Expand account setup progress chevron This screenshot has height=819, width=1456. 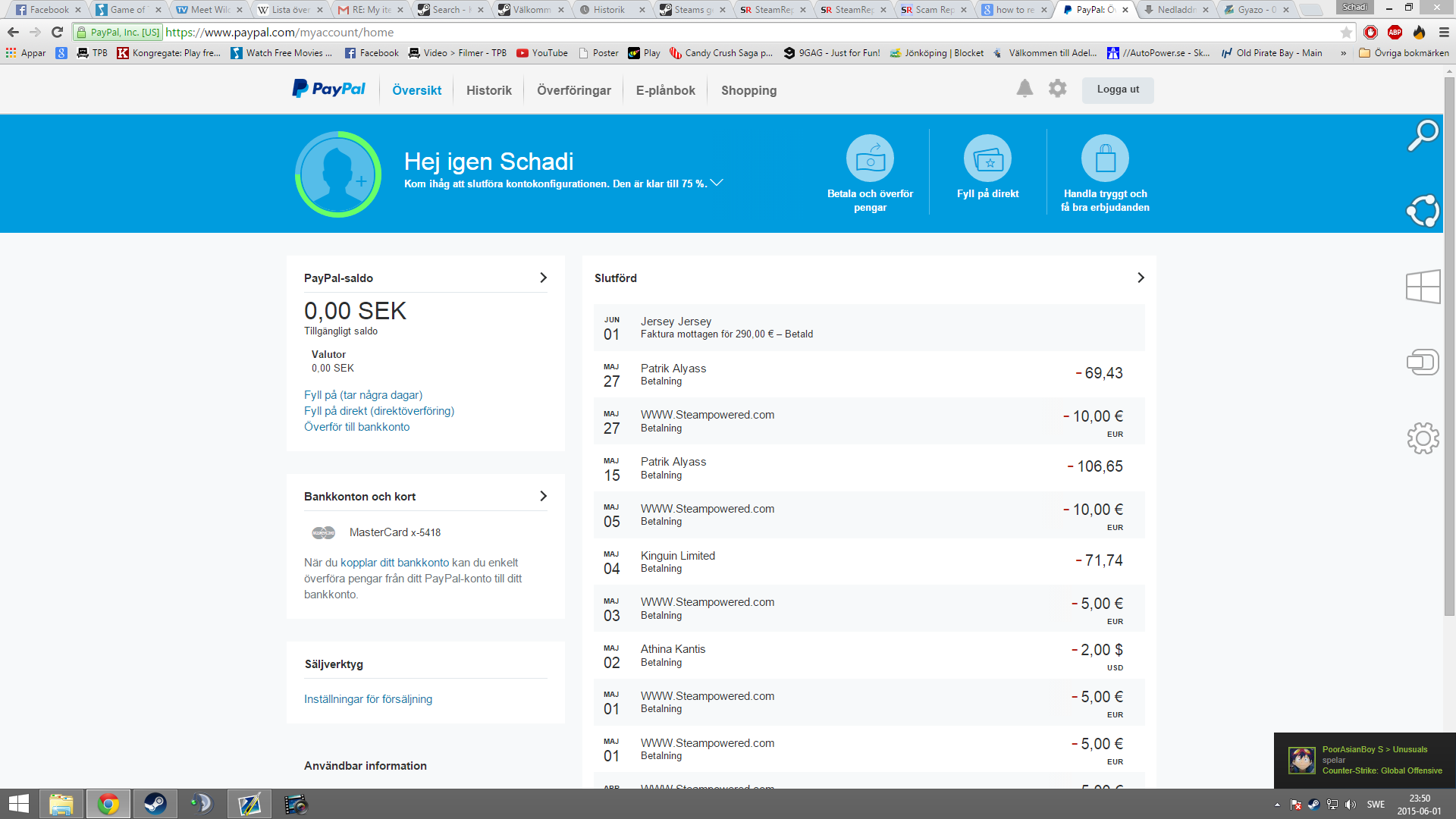click(717, 183)
